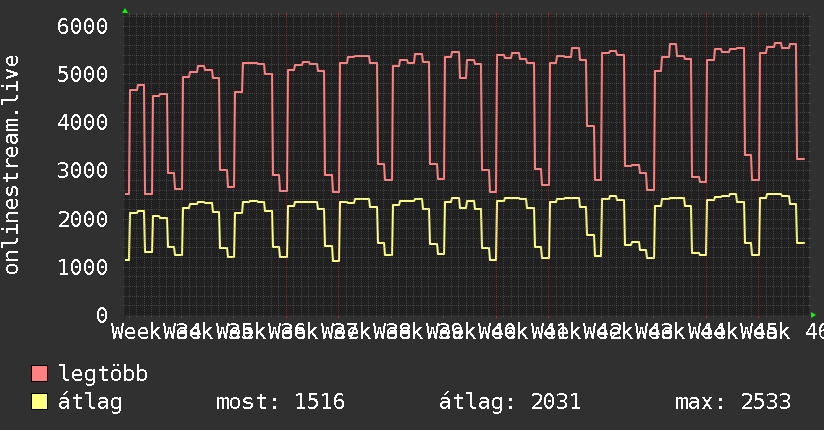This screenshot has height=430, width=824.
Task: Click the 0 y-axis label
Action: [102, 315]
